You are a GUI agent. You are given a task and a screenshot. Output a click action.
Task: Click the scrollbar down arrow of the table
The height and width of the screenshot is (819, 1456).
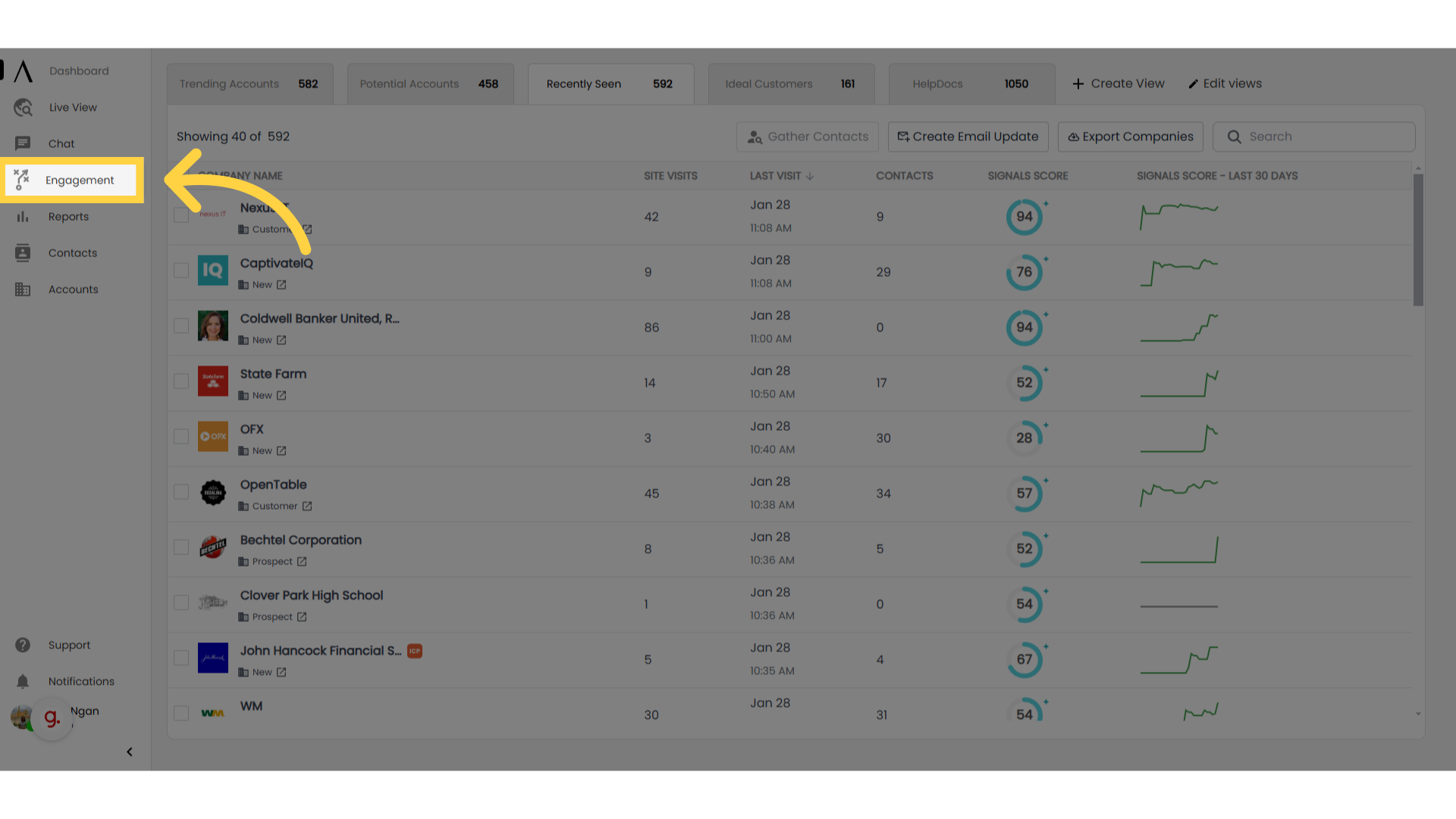1418,714
